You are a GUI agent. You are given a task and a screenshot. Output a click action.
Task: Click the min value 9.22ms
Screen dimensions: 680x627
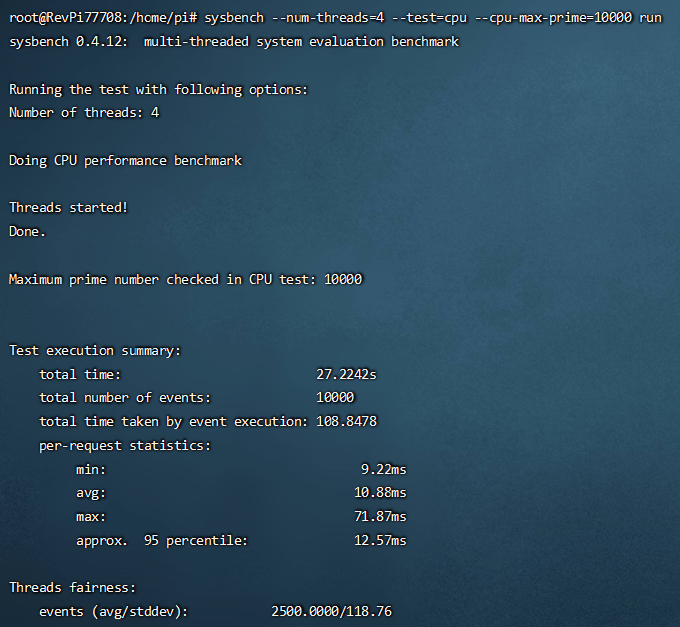click(x=384, y=469)
